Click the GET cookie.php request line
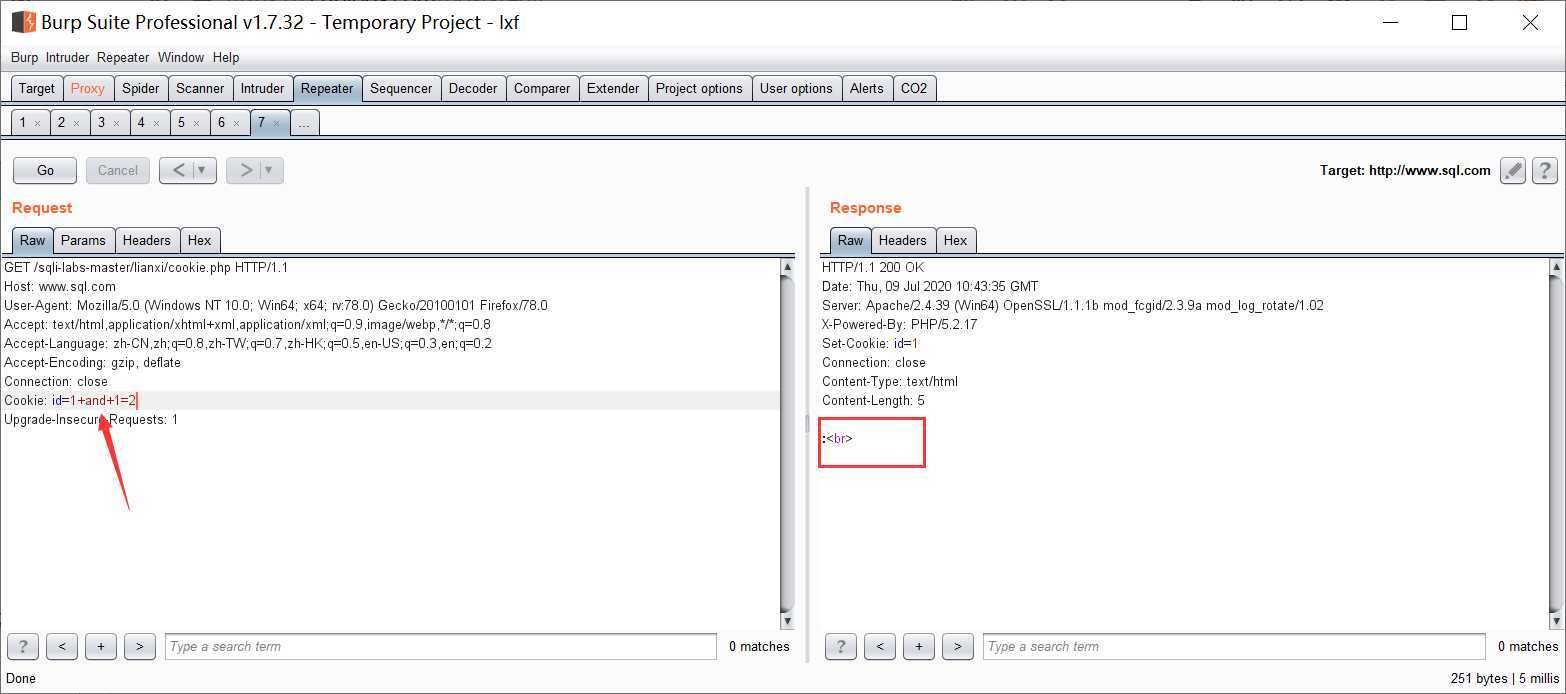Screen dimensions: 1566x694 (x=146, y=267)
